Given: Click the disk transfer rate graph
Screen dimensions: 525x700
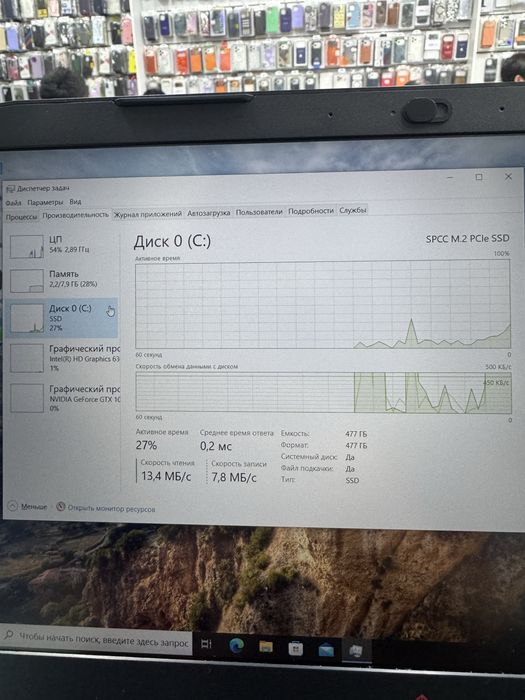Looking at the screenshot, I should click(x=323, y=392).
